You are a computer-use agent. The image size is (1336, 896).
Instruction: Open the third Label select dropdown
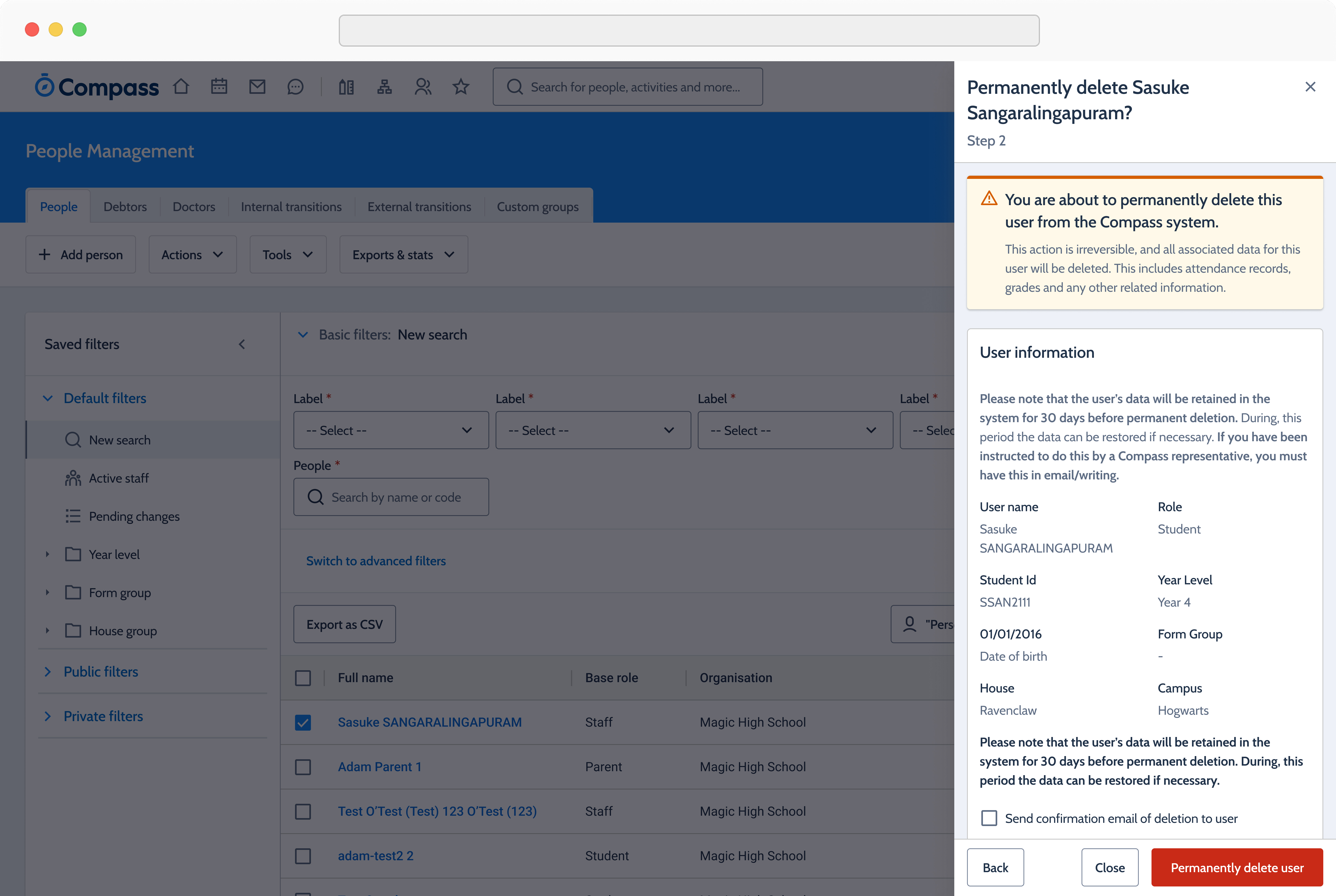(x=795, y=430)
